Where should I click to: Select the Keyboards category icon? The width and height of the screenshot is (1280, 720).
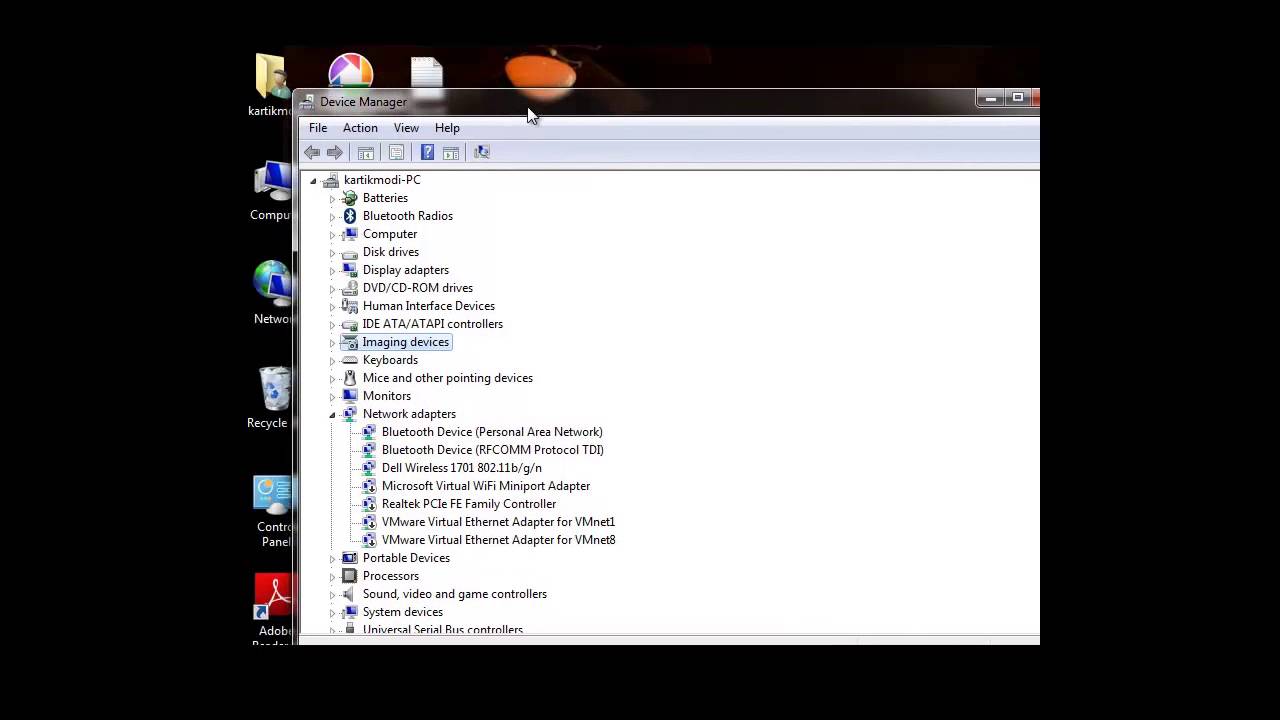coord(349,360)
